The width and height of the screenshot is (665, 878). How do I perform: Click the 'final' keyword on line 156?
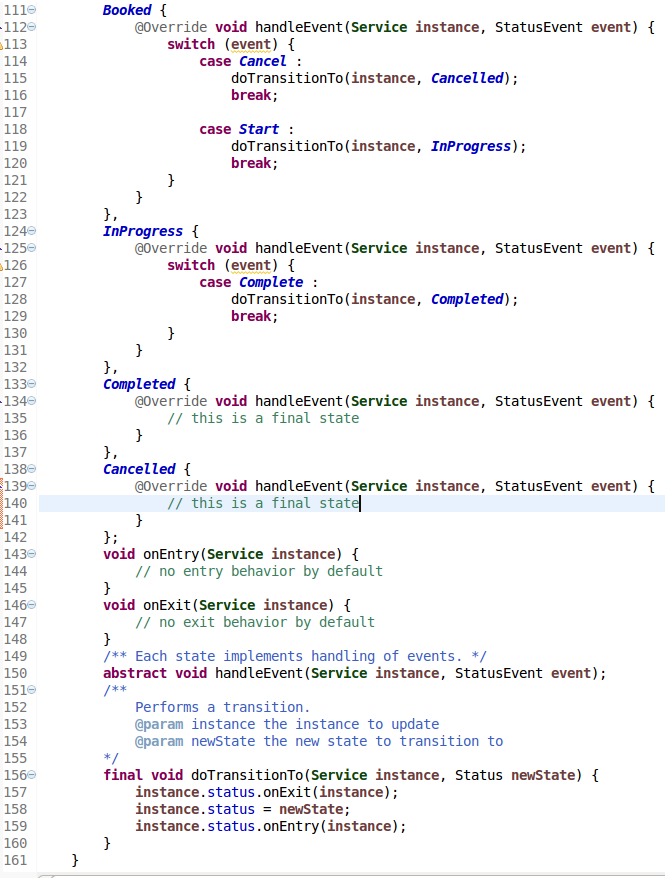123,775
